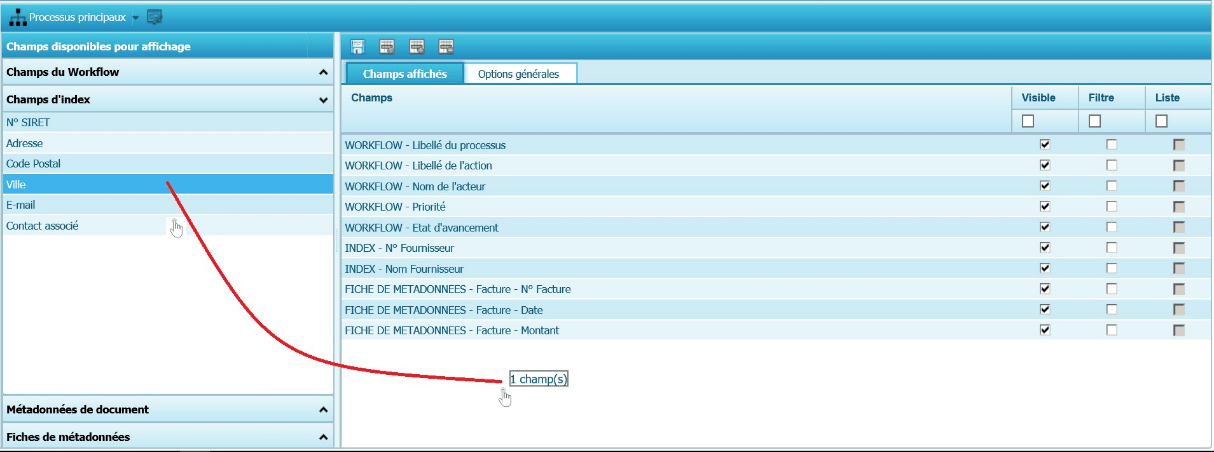Select the FICHE DE METADONNEES - Facture - Montant row
The image size is (1214, 452).
[x=452, y=330]
